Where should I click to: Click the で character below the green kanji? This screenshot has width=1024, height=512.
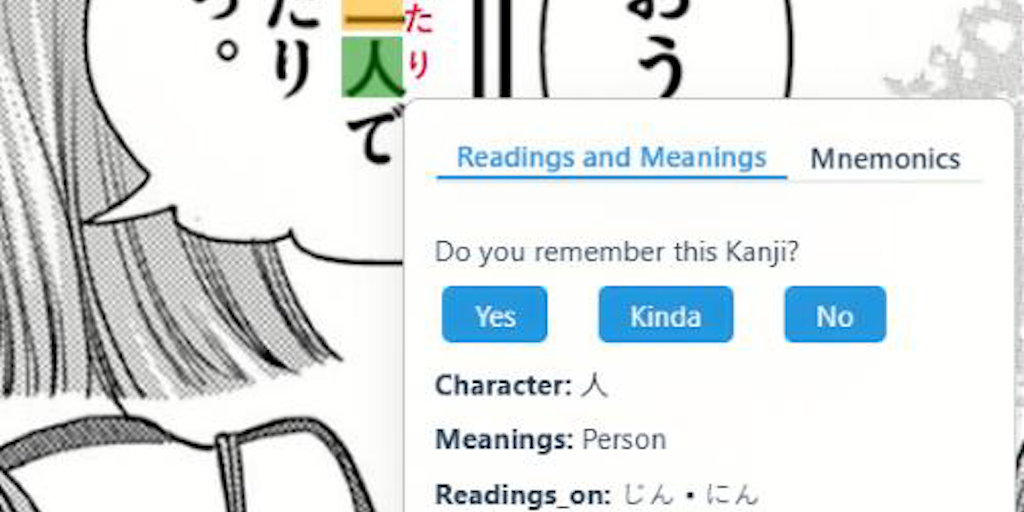point(371,133)
